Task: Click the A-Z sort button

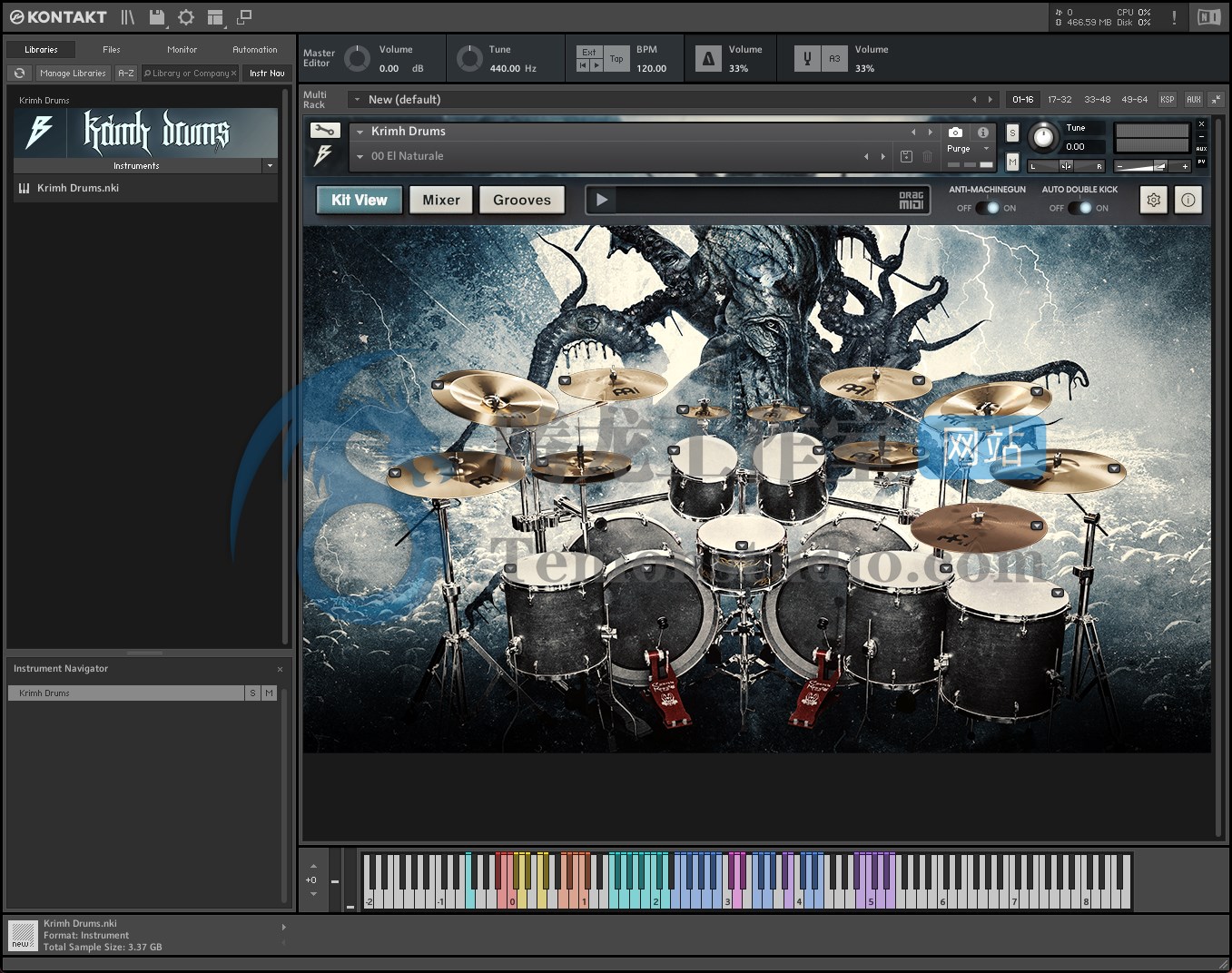Action: [126, 74]
